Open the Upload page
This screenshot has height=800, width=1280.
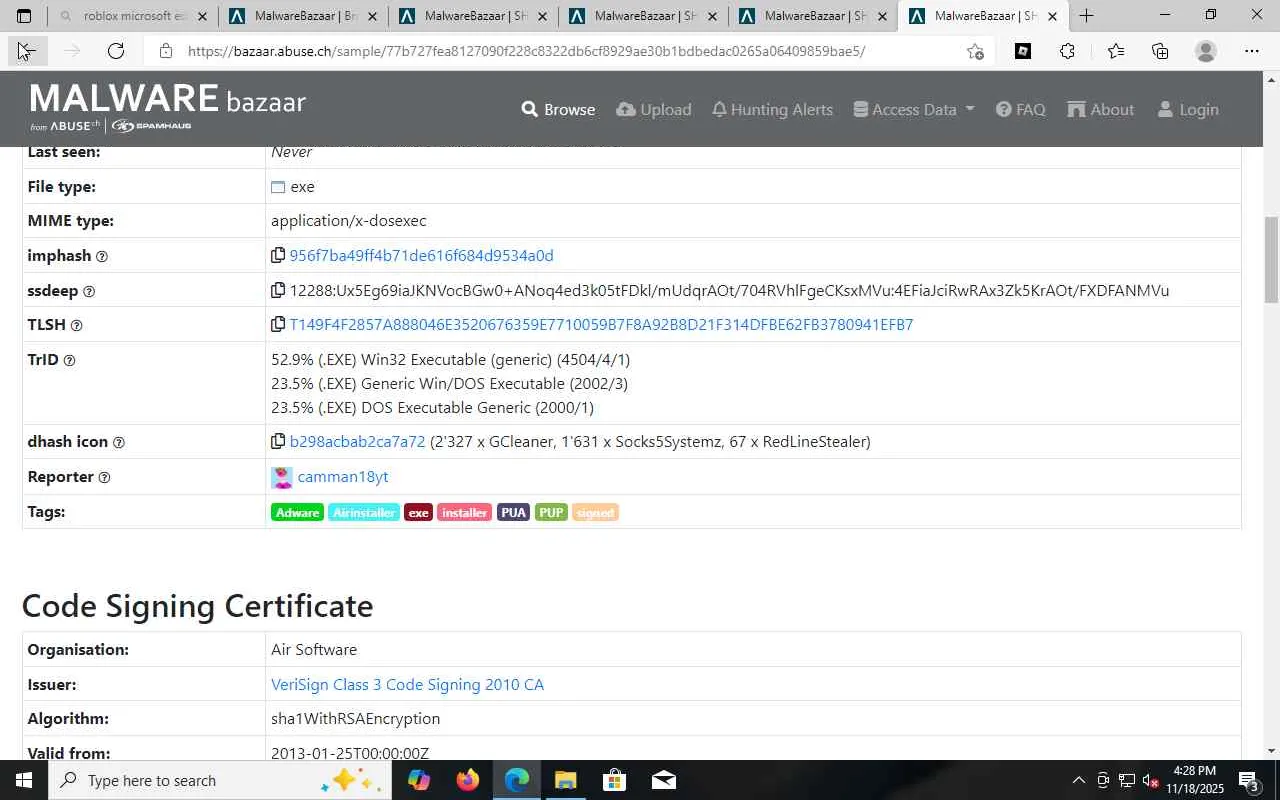tap(654, 110)
